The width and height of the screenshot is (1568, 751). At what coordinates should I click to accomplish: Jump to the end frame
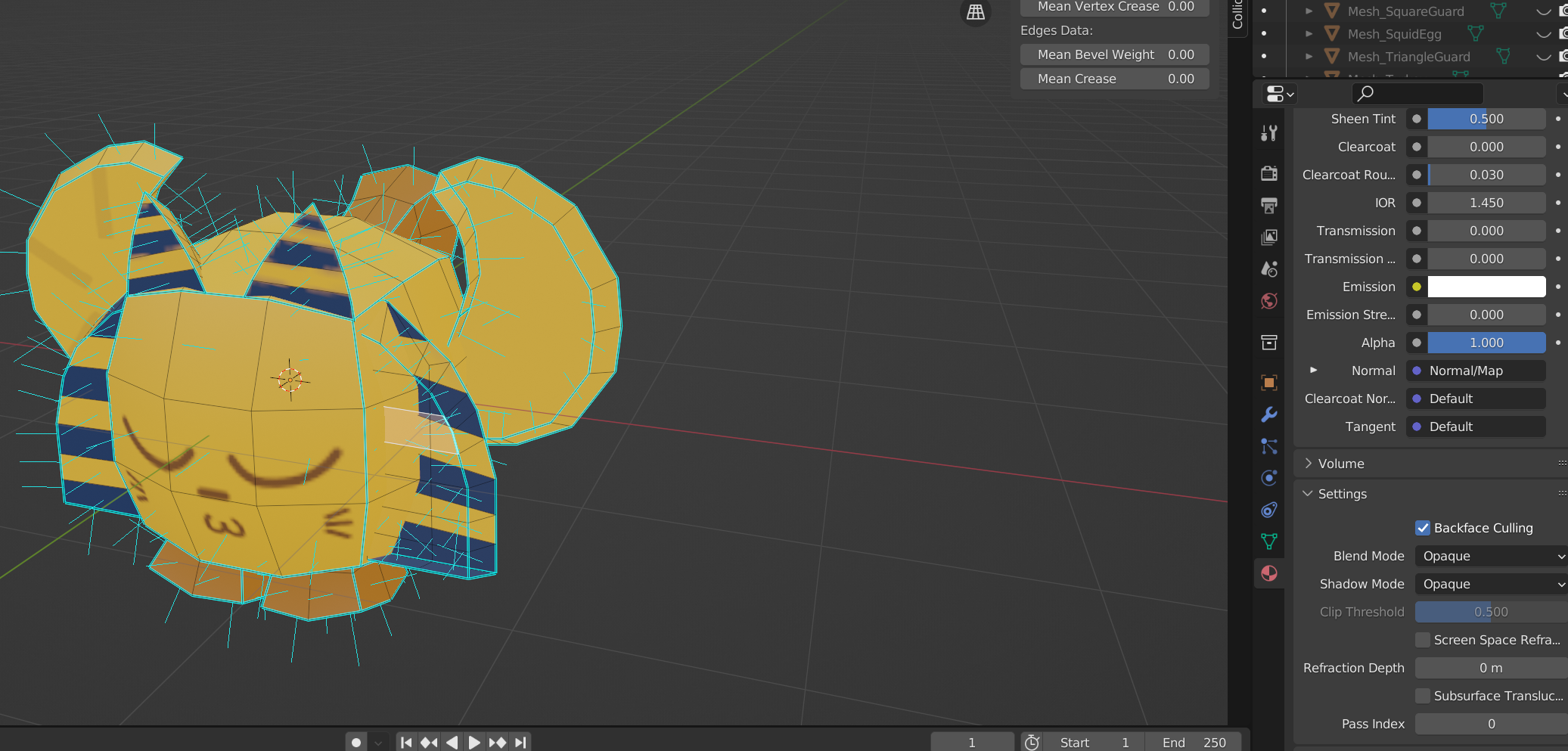click(x=520, y=742)
